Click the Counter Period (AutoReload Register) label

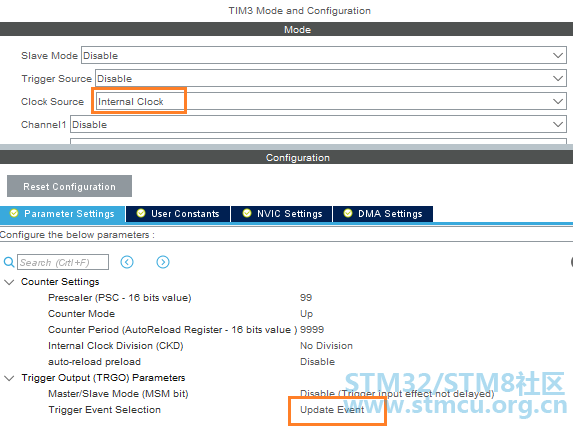coord(173,330)
